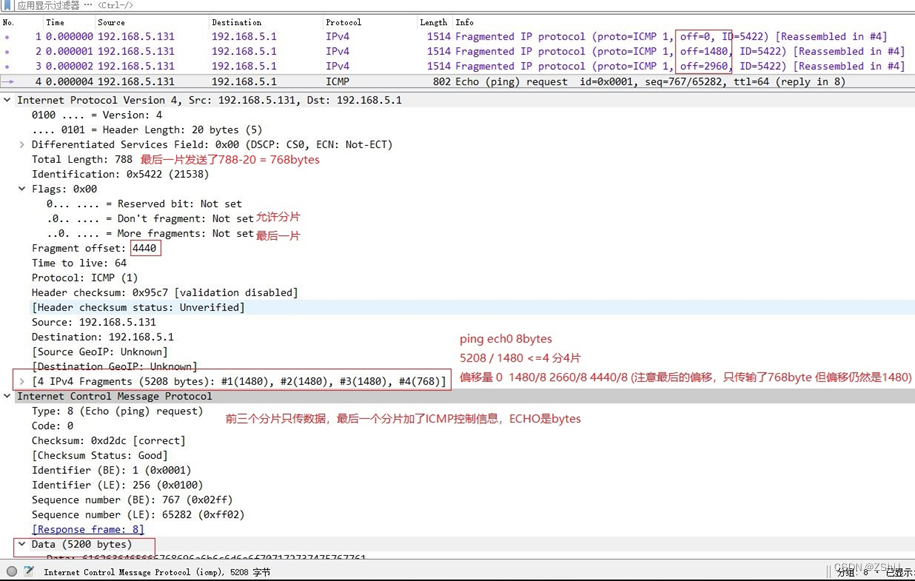Select packet 3 with off=2960
Image resolution: width=915 pixels, height=581 pixels.
coord(458,66)
